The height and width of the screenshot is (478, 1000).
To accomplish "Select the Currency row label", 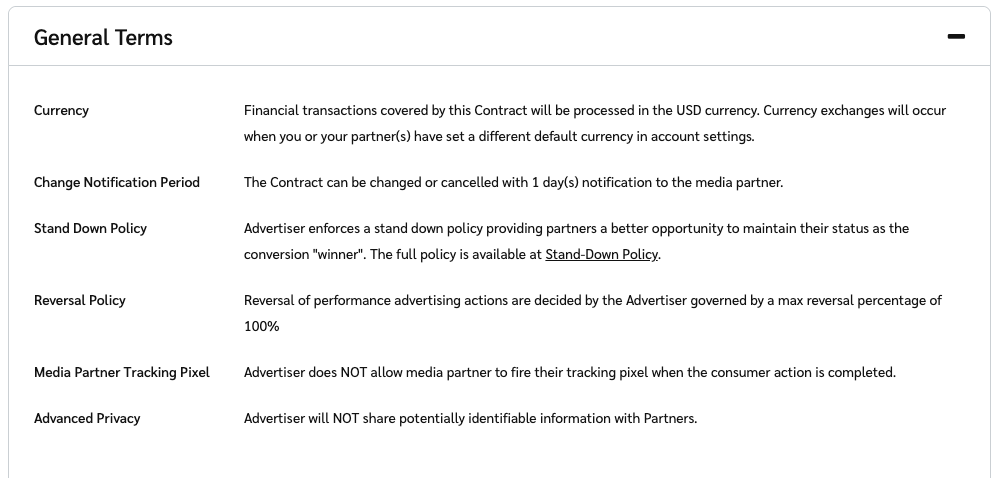I will point(61,110).
